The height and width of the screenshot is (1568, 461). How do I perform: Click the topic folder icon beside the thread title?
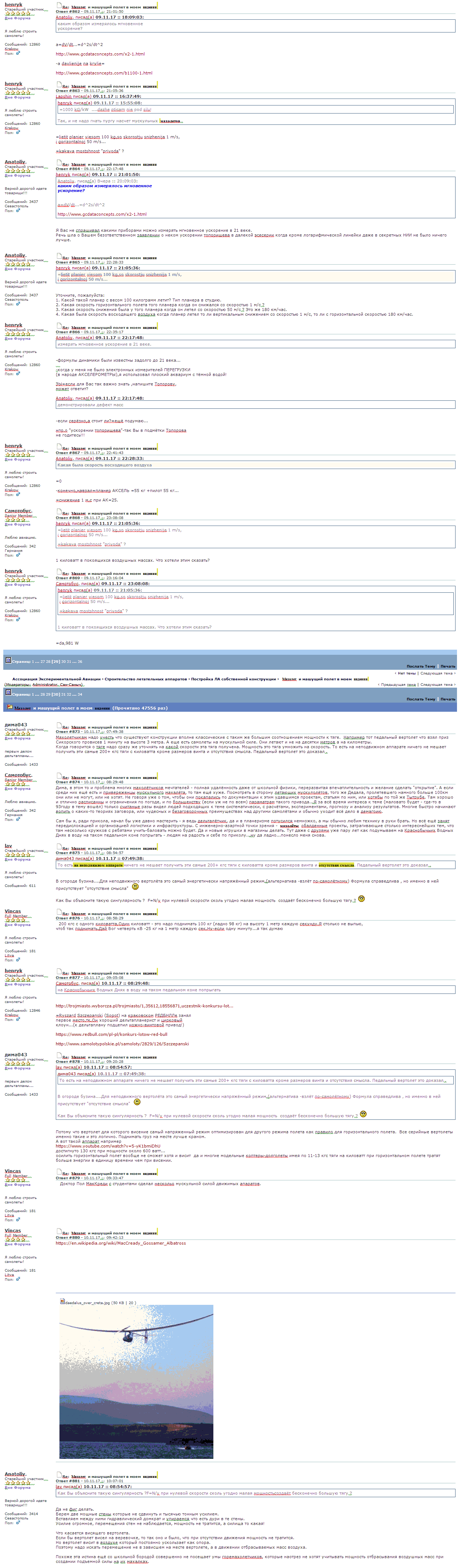[x=9, y=707]
